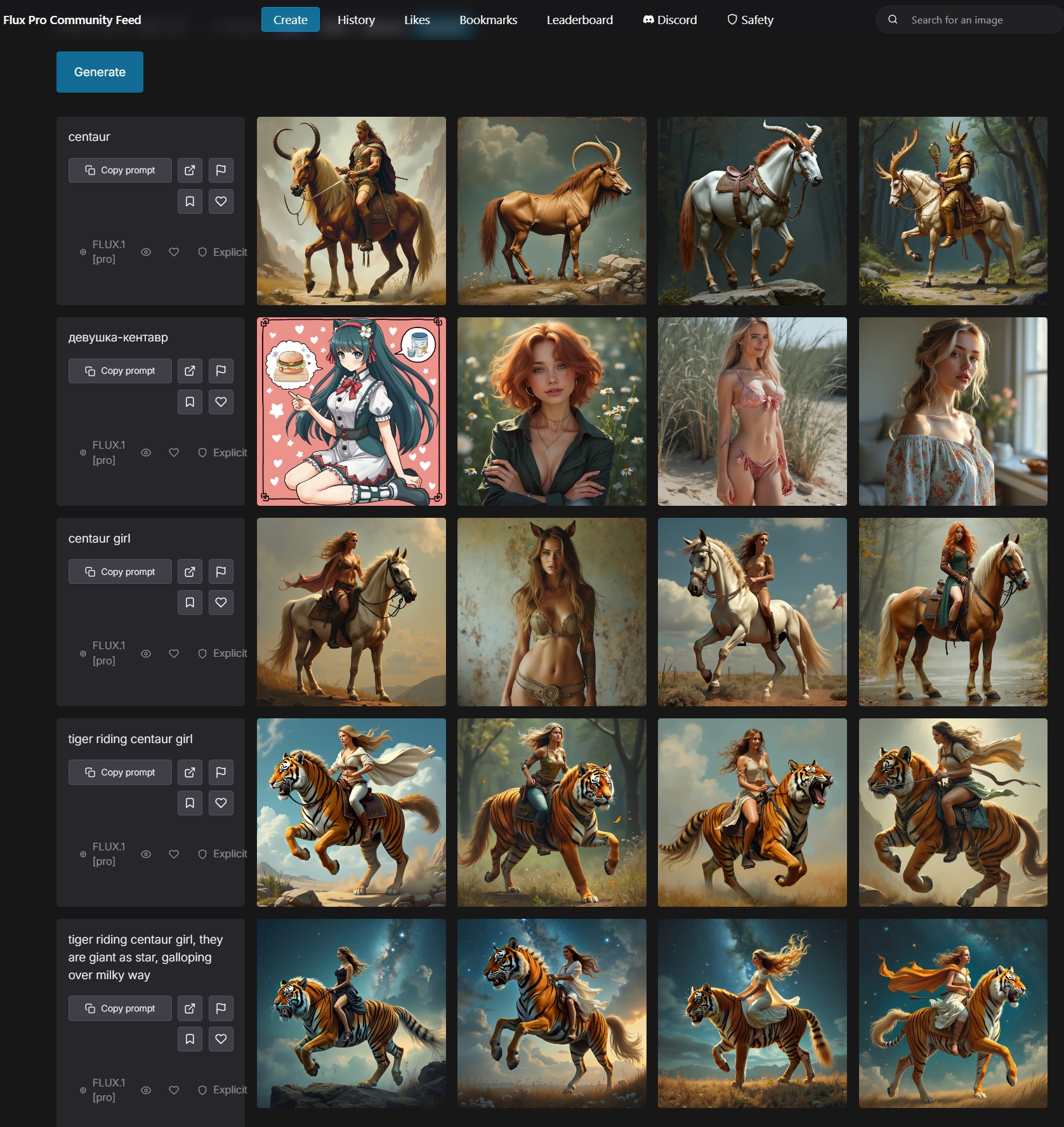Open the Safety menu item

(x=750, y=20)
